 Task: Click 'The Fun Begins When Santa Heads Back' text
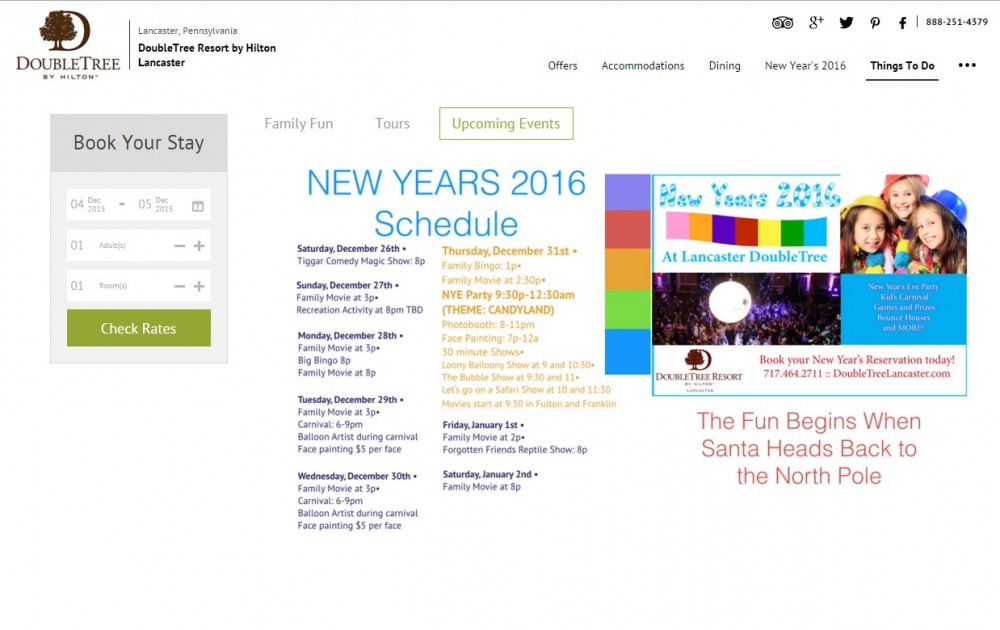tap(809, 448)
